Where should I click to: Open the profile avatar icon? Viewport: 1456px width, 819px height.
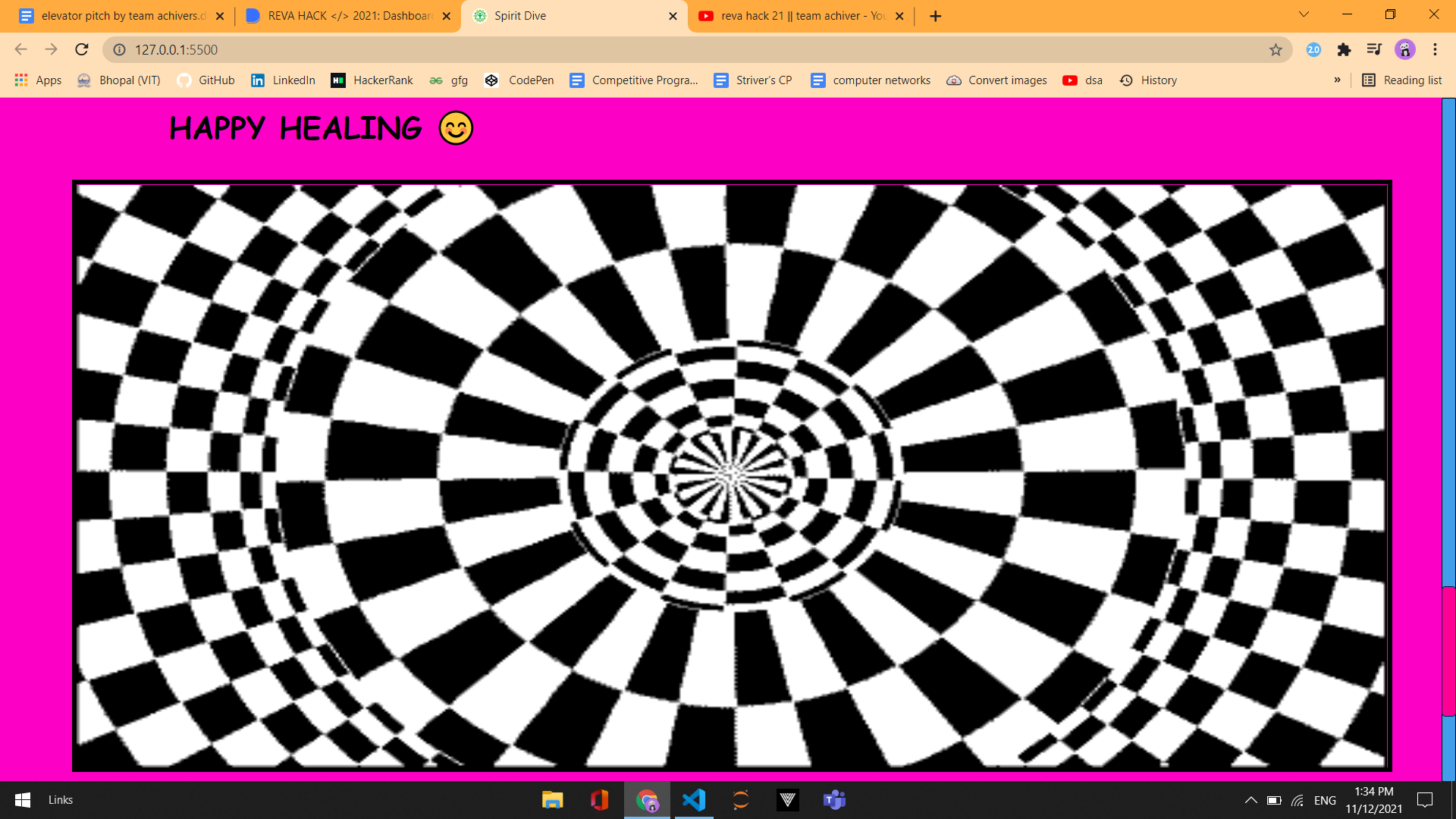coord(1404,49)
